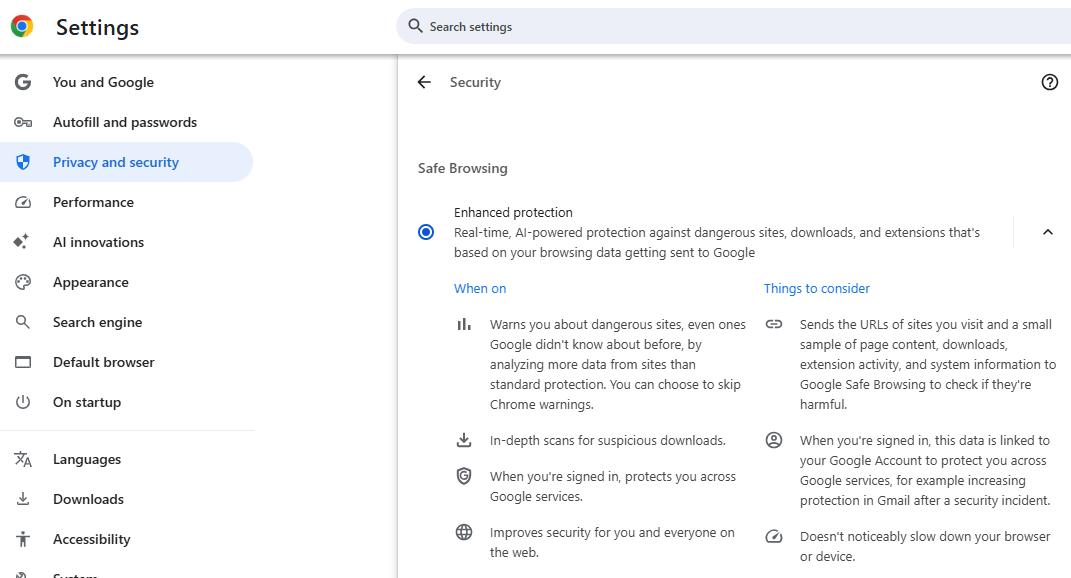The height and width of the screenshot is (578, 1071).
Task: Click the accessibility figure icon in sidebar
Action: pos(23,539)
